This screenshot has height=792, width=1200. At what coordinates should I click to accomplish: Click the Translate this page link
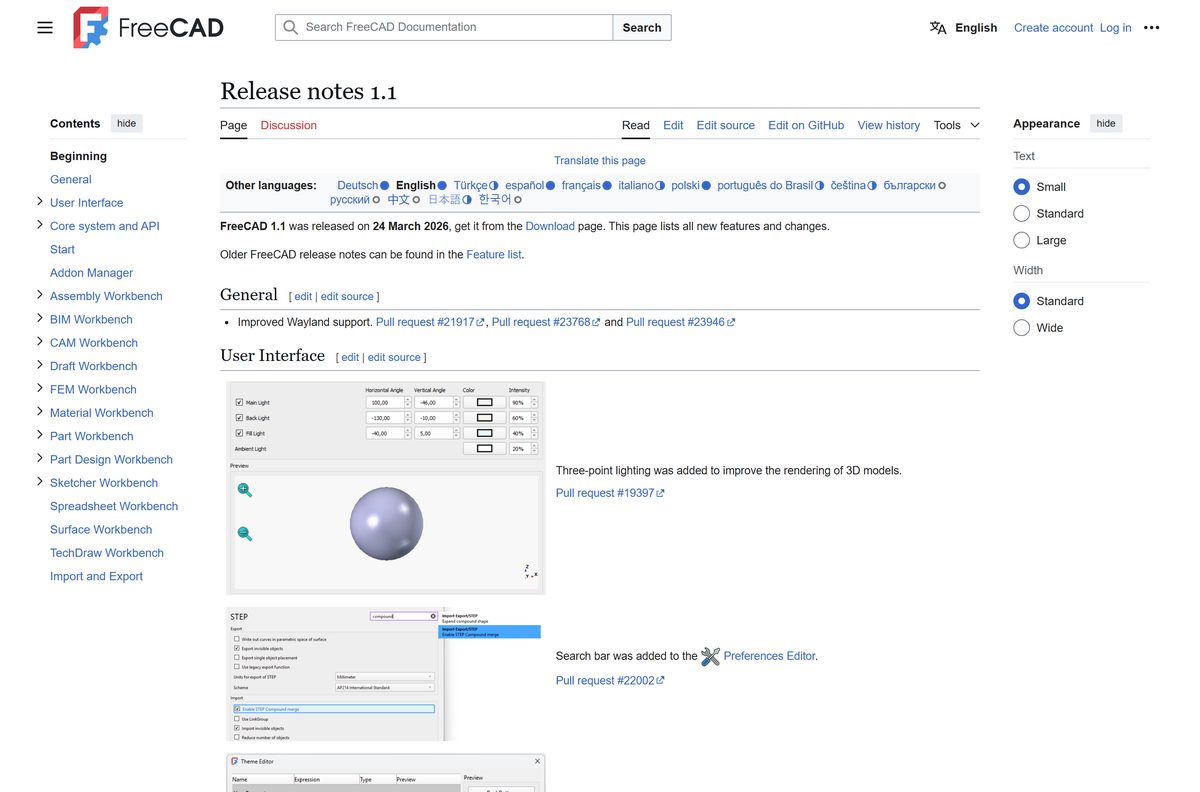(x=600, y=161)
